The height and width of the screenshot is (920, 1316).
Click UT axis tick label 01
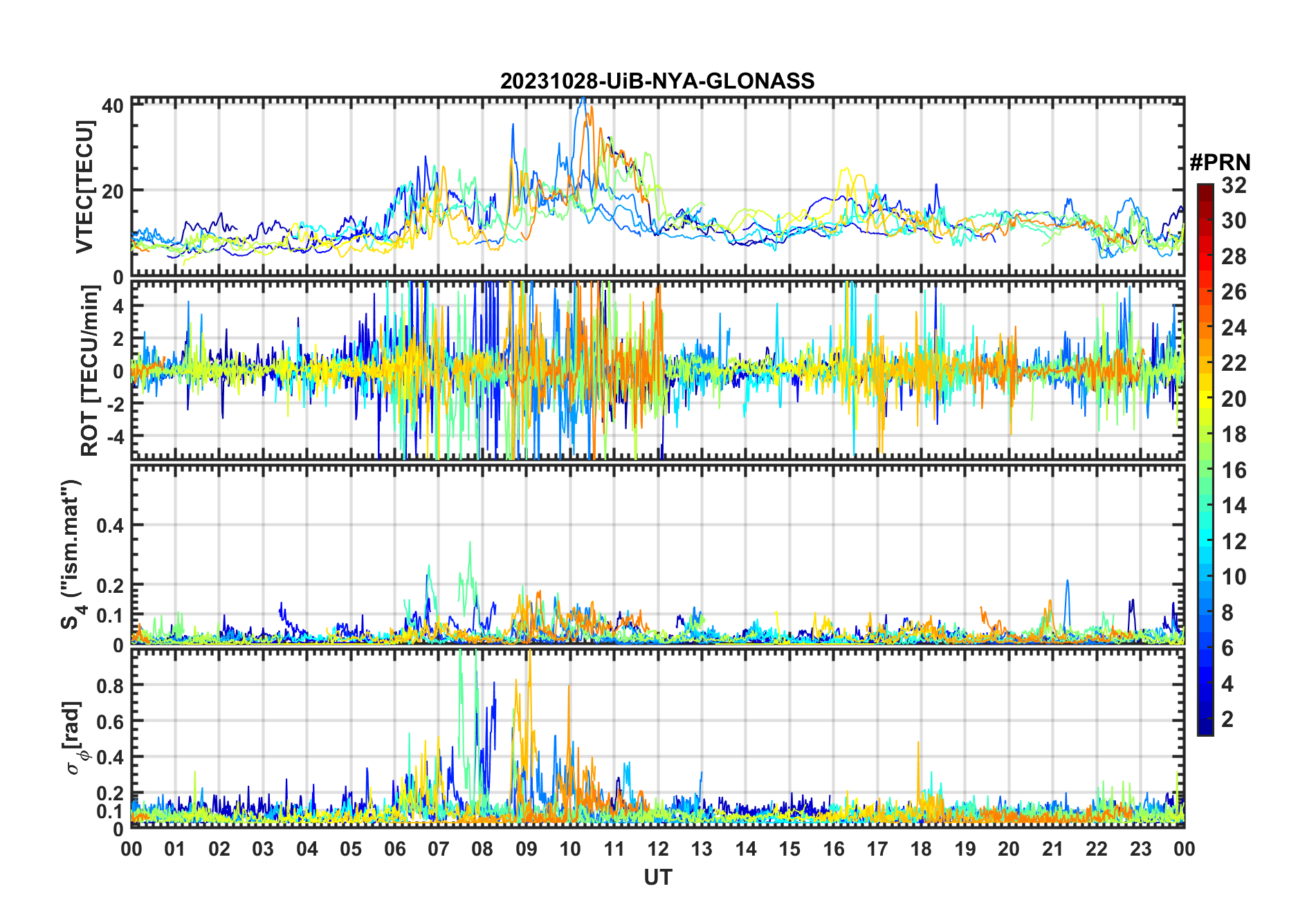(175, 849)
